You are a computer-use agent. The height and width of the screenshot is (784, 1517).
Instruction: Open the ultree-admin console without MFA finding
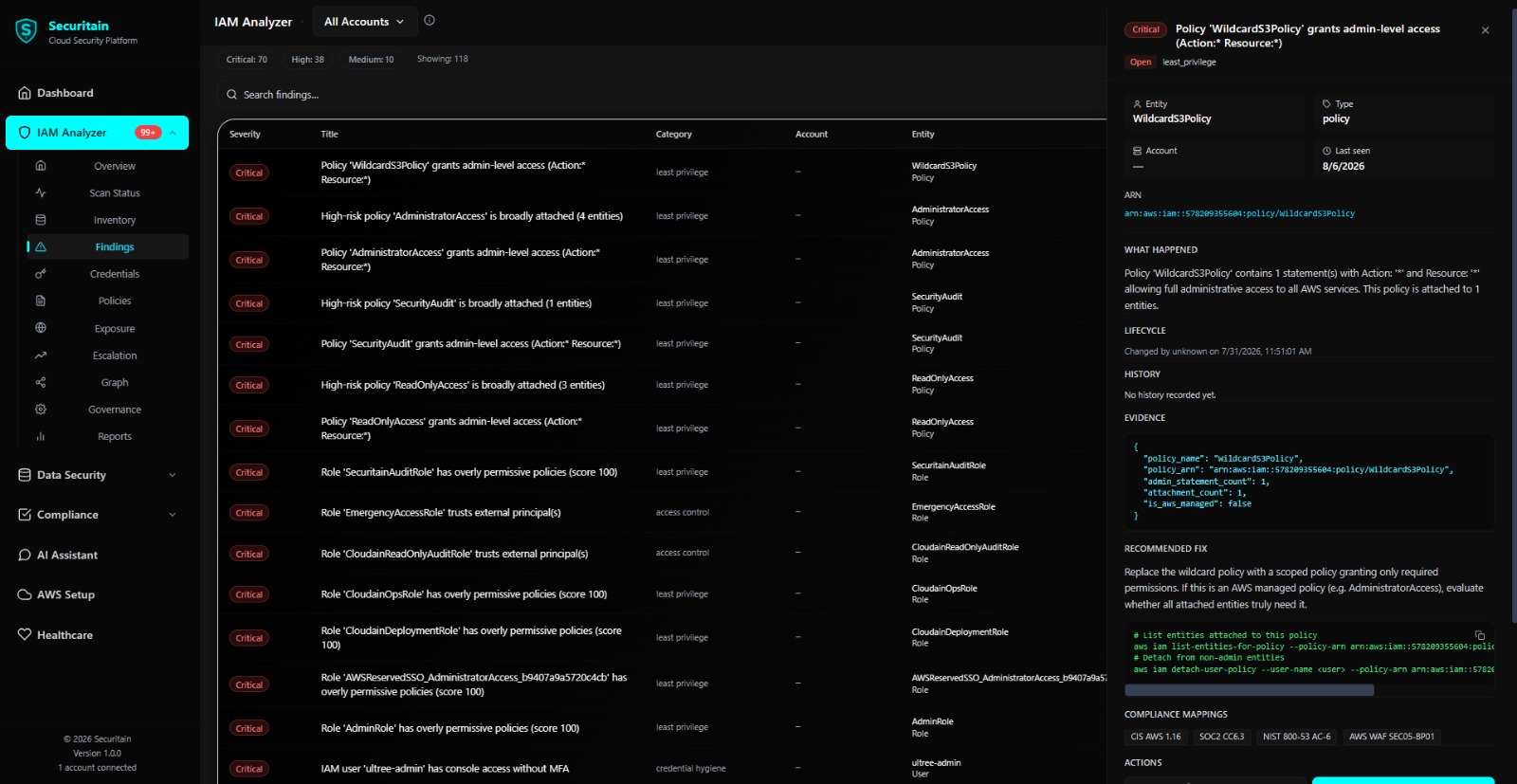[662, 769]
